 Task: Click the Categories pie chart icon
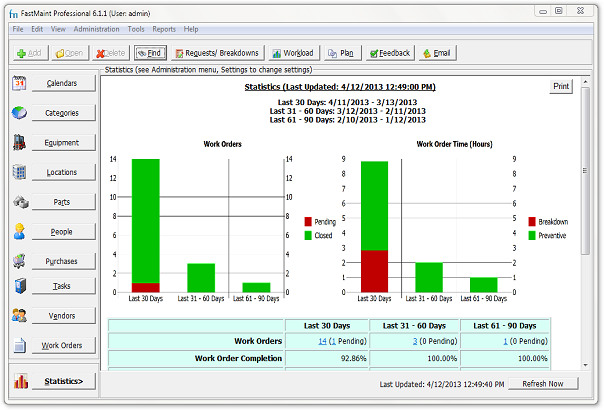[x=19, y=113]
